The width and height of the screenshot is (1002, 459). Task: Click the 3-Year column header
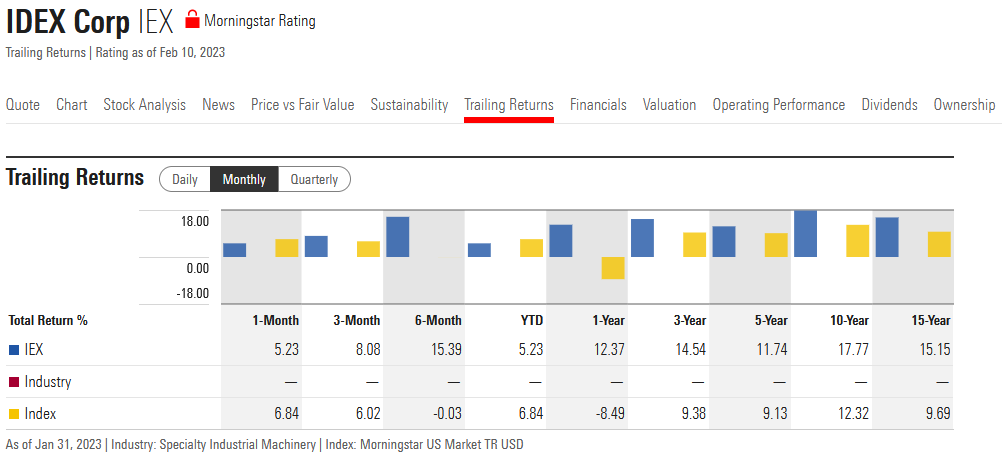pyautogui.click(x=688, y=320)
